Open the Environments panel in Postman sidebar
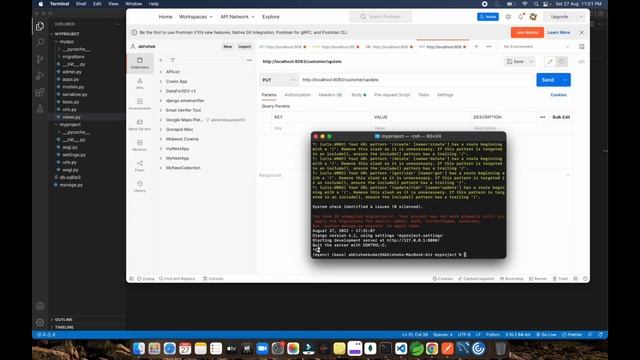 [140, 104]
